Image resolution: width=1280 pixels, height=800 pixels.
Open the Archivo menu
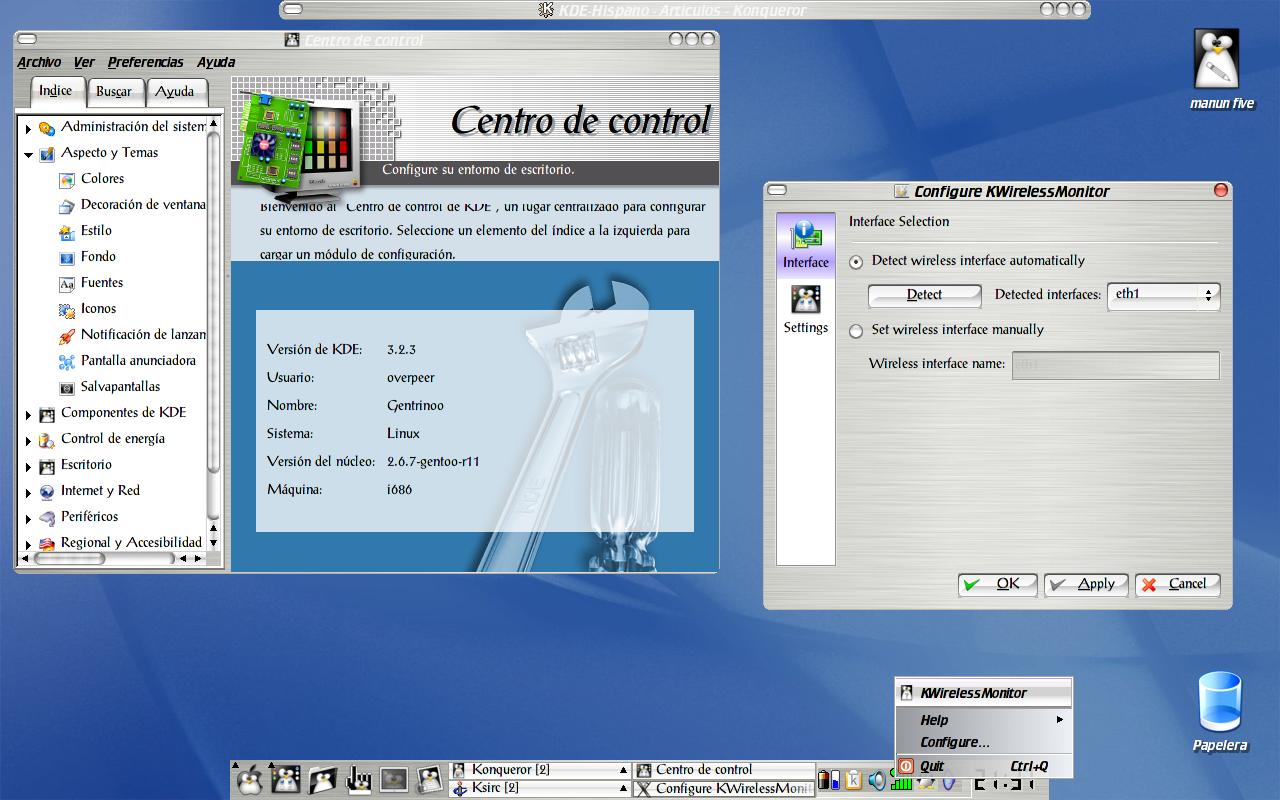pyautogui.click(x=39, y=62)
